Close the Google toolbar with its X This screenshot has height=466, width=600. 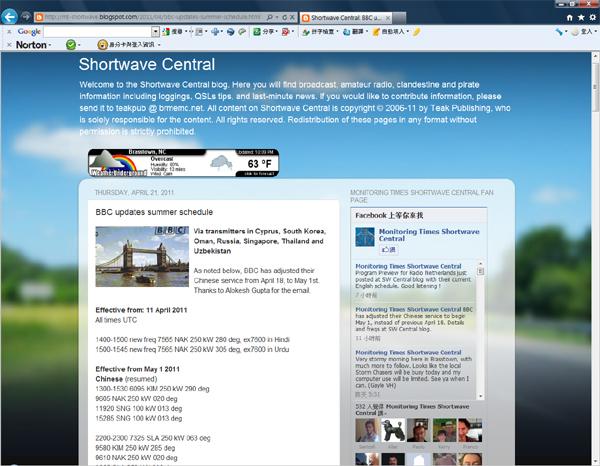point(9,32)
